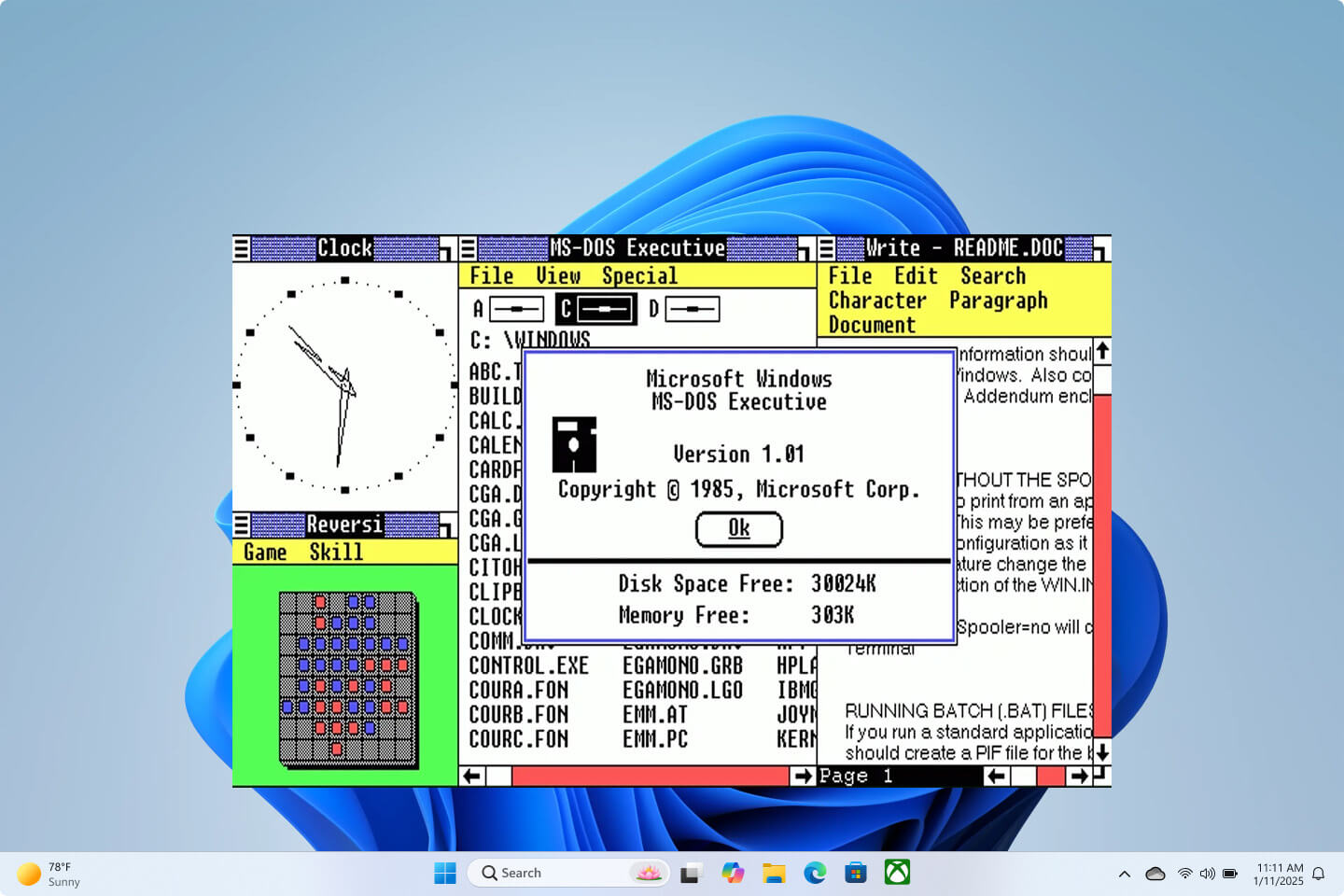This screenshot has height=896, width=1344.
Task: Click the right arrow on Write's horizontal scrollbar
Action: [1080, 776]
